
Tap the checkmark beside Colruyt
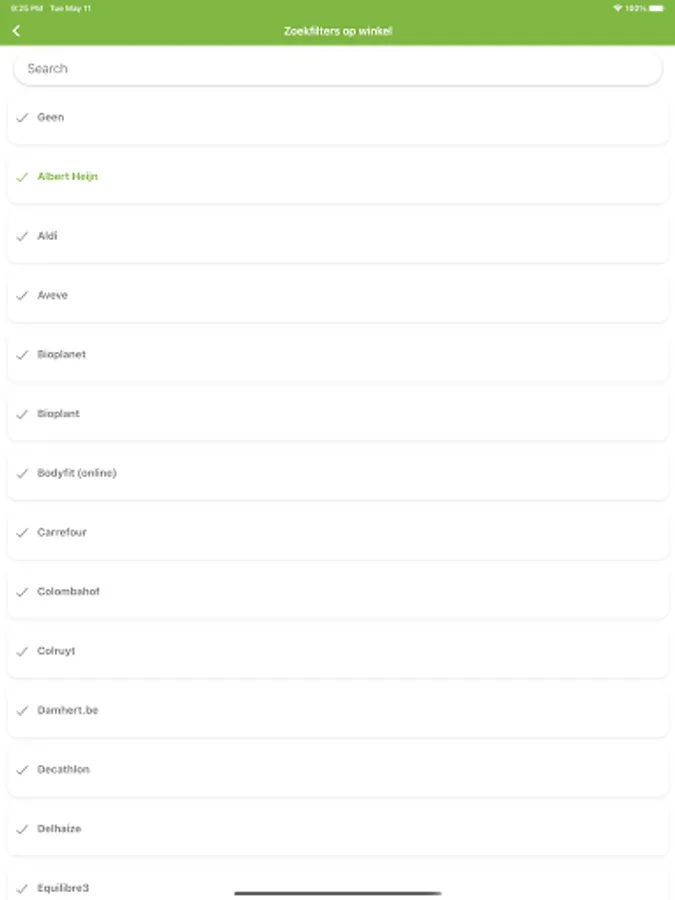click(22, 651)
